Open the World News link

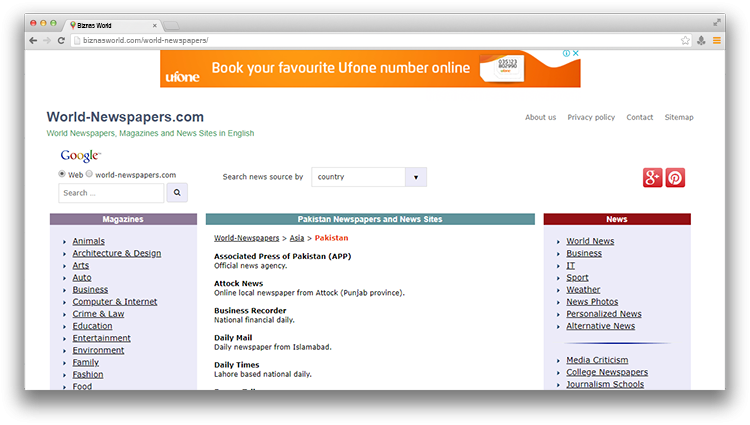590,241
